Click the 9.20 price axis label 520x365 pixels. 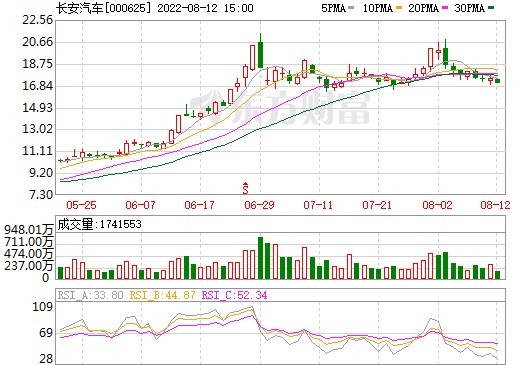[41, 173]
